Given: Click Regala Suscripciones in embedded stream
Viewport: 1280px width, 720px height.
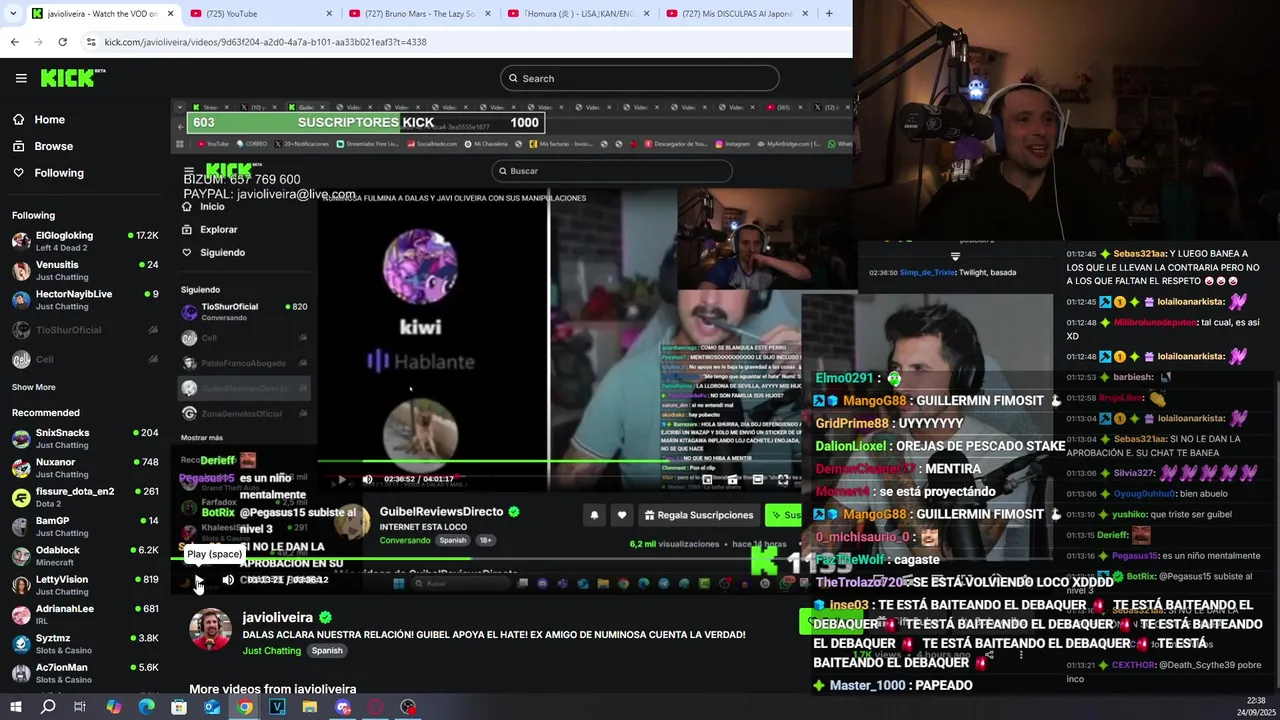Looking at the screenshot, I should click(699, 515).
